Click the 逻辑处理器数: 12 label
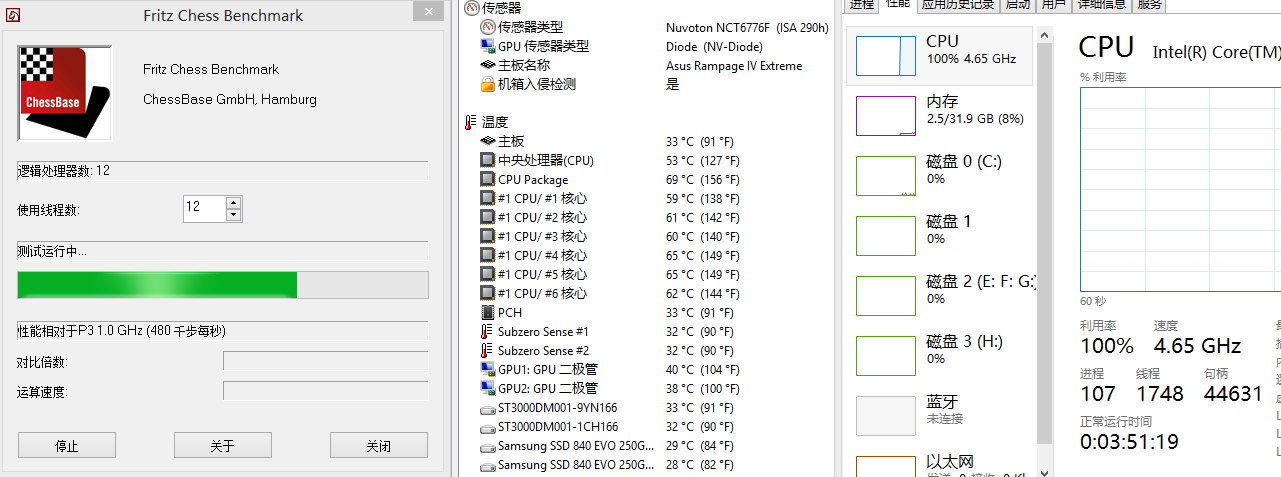Image resolution: width=1281 pixels, height=477 pixels. coord(64,171)
